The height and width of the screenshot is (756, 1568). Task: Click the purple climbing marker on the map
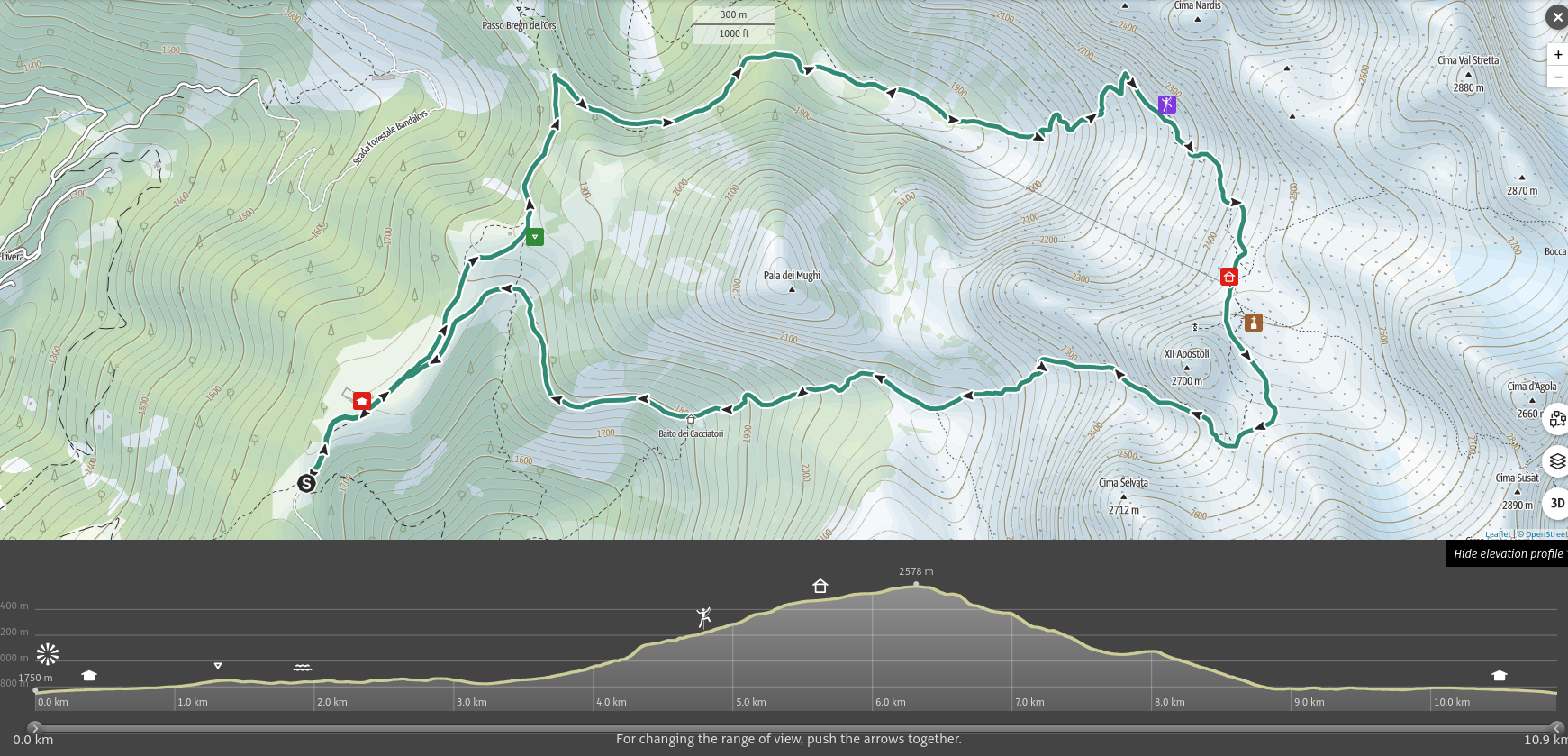coord(1166,104)
